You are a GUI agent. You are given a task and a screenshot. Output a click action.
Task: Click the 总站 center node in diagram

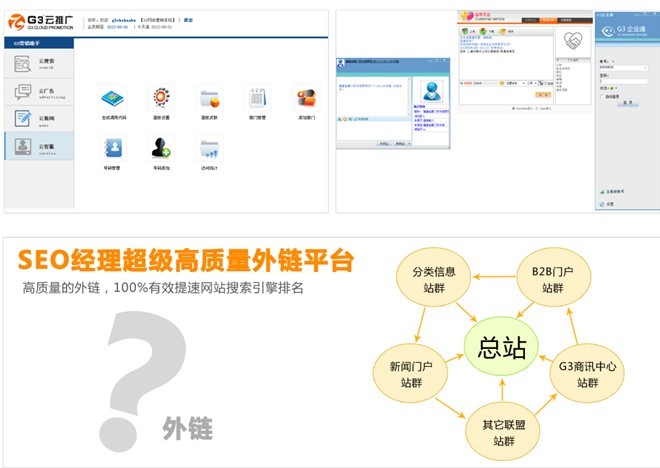pyautogui.click(x=501, y=347)
